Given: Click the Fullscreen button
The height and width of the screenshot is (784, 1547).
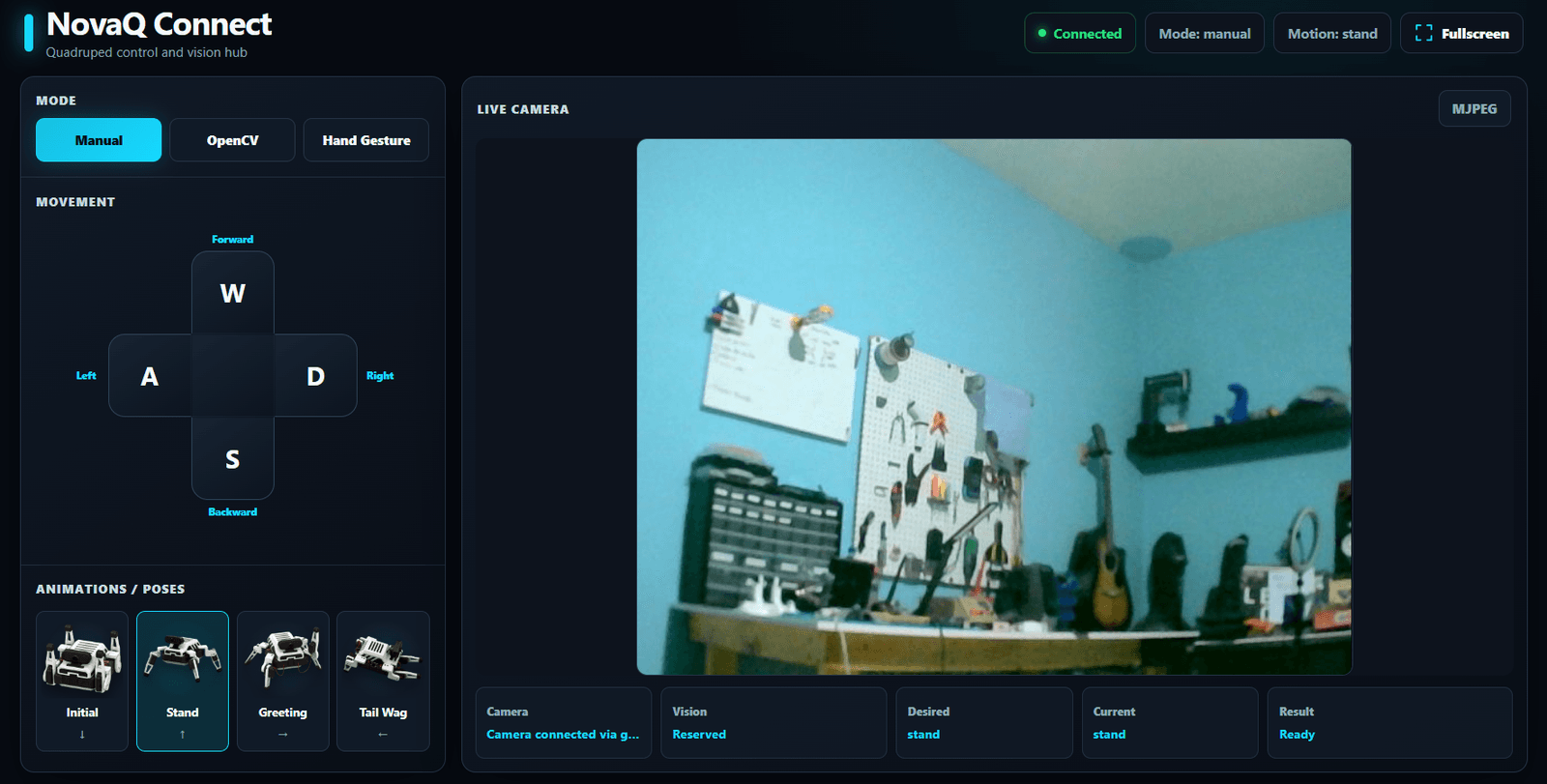Looking at the screenshot, I should (1461, 33).
